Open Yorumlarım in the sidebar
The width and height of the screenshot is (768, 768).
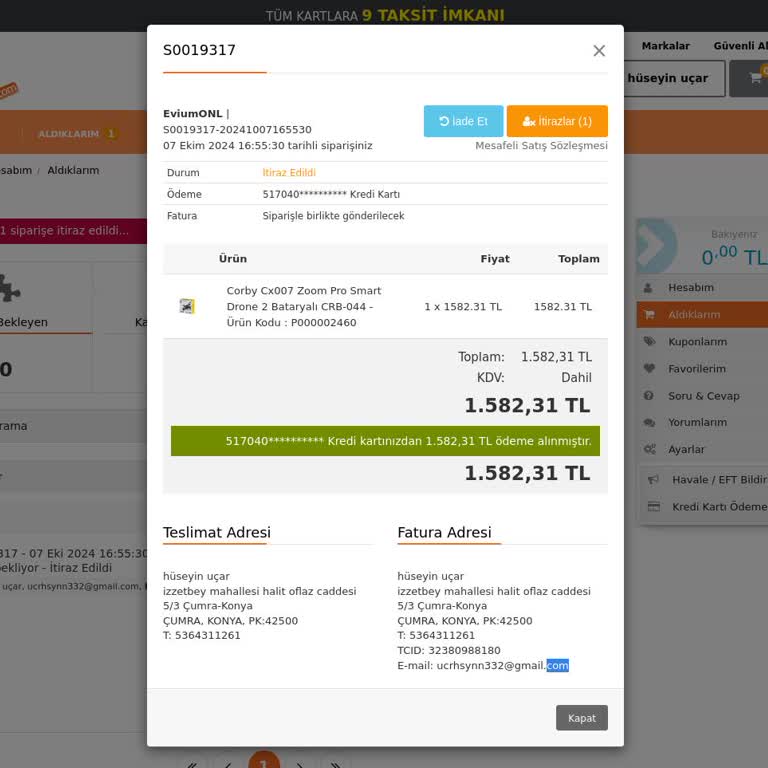697,422
